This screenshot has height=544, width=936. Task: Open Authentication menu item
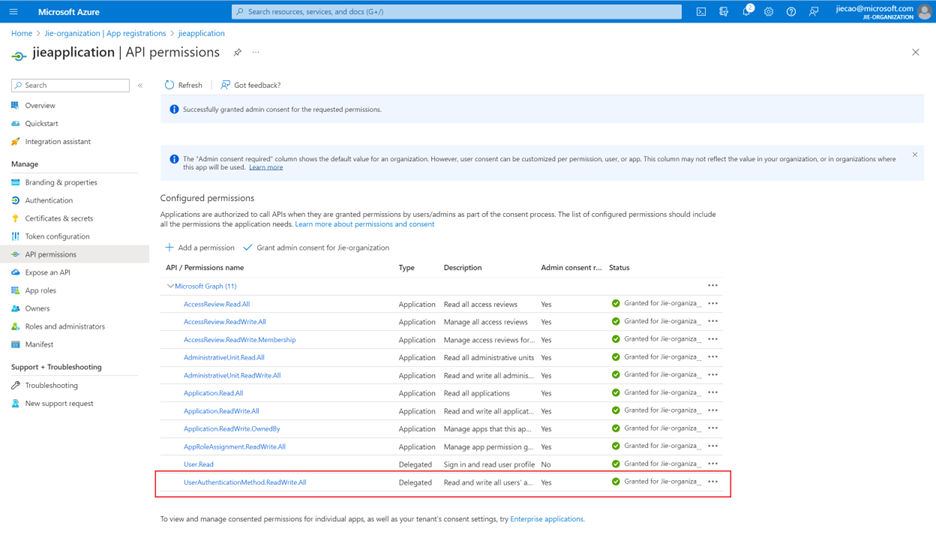click(49, 201)
